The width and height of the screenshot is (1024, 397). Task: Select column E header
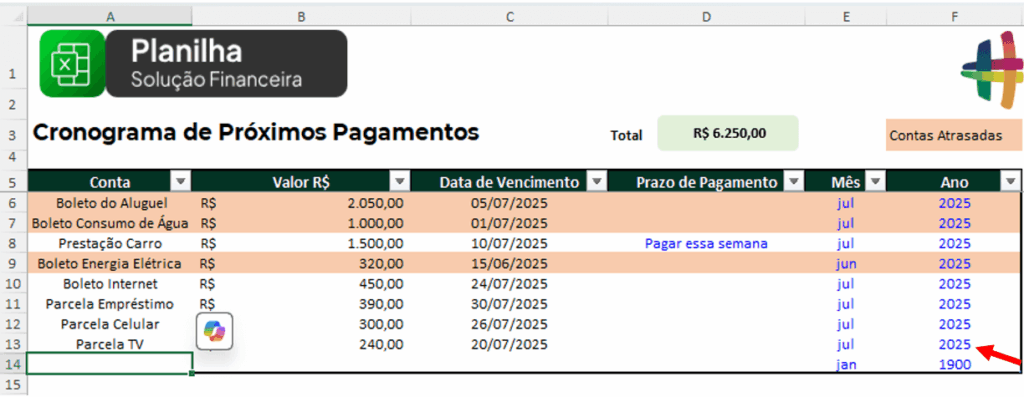click(x=846, y=16)
